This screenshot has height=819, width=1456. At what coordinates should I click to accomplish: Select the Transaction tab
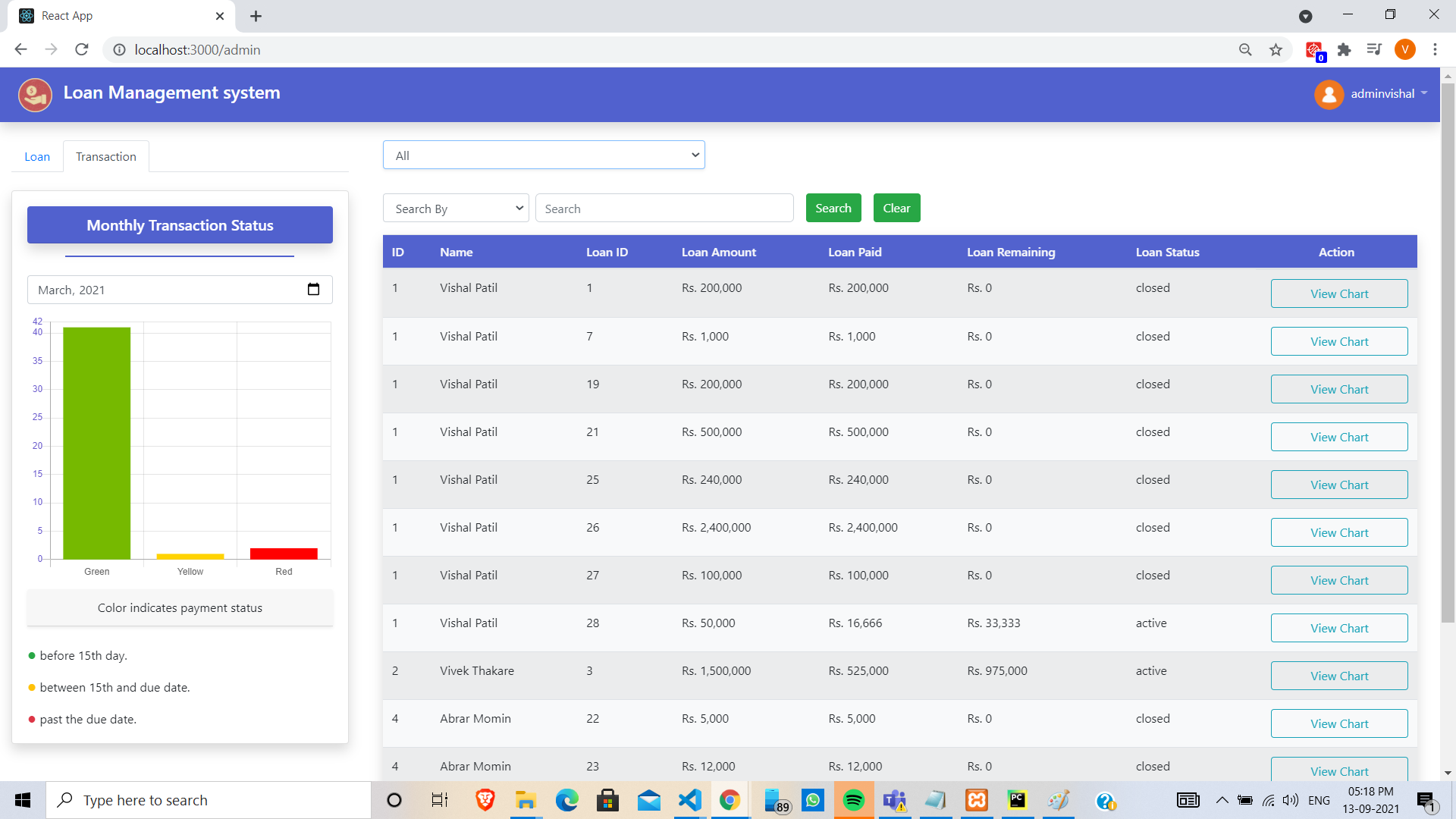point(105,156)
